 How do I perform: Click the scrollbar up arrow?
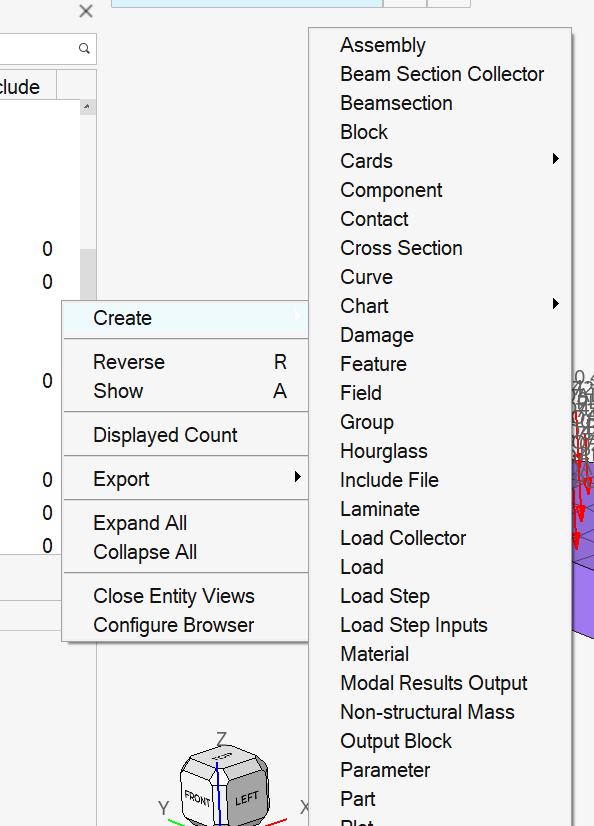click(x=87, y=106)
